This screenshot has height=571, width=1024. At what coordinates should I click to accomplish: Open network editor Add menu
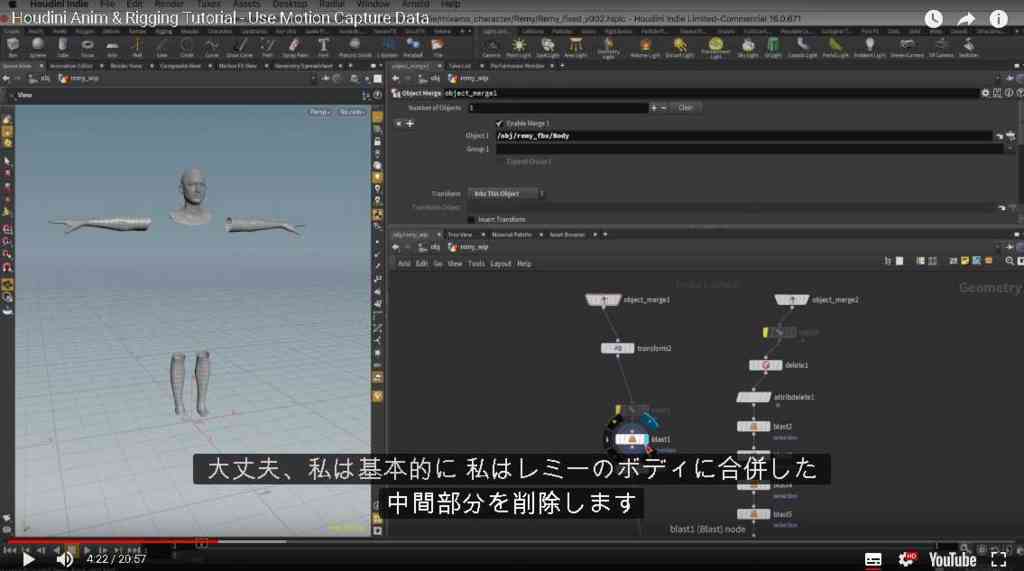click(404, 264)
